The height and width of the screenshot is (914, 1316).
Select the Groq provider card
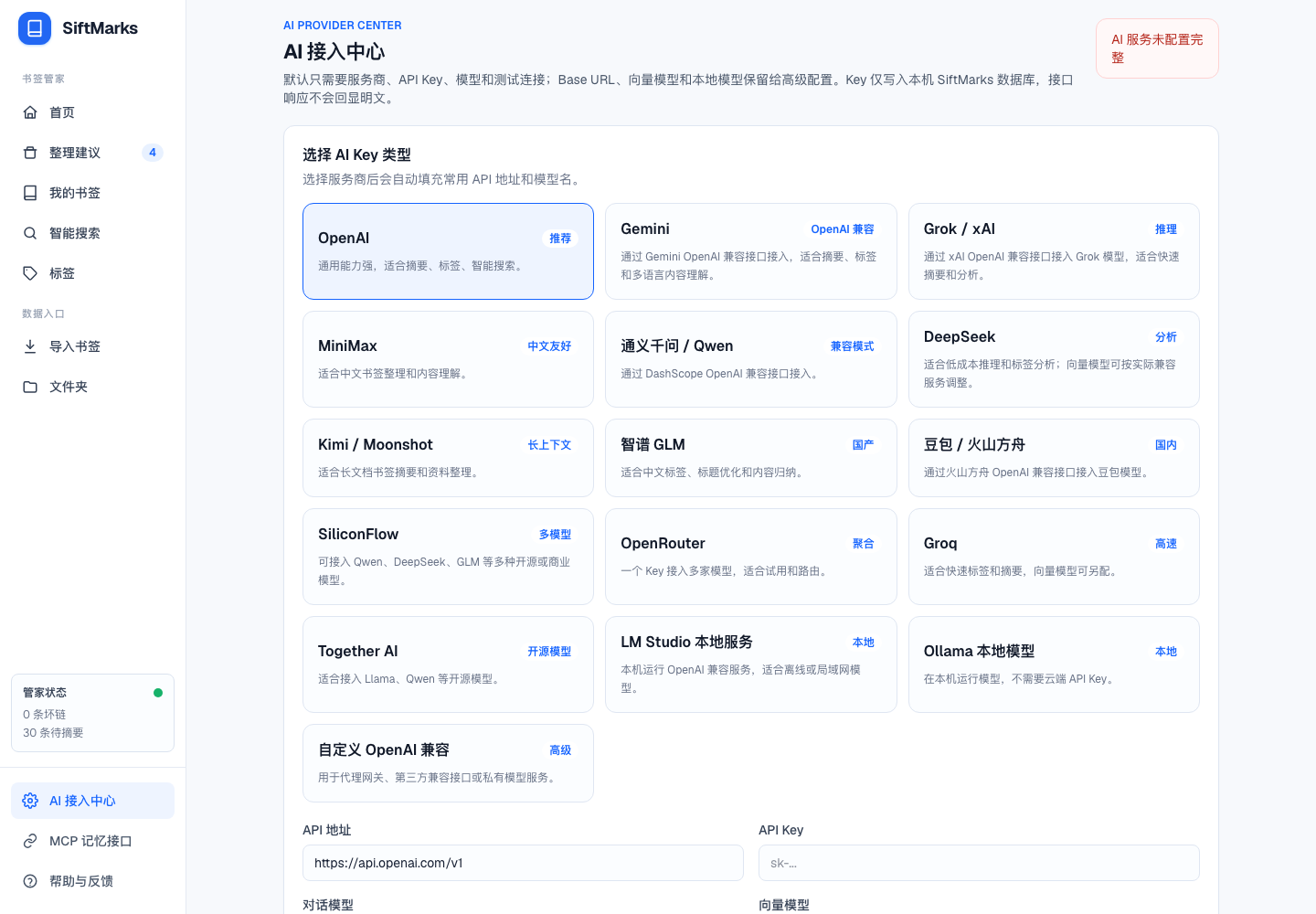(1054, 557)
